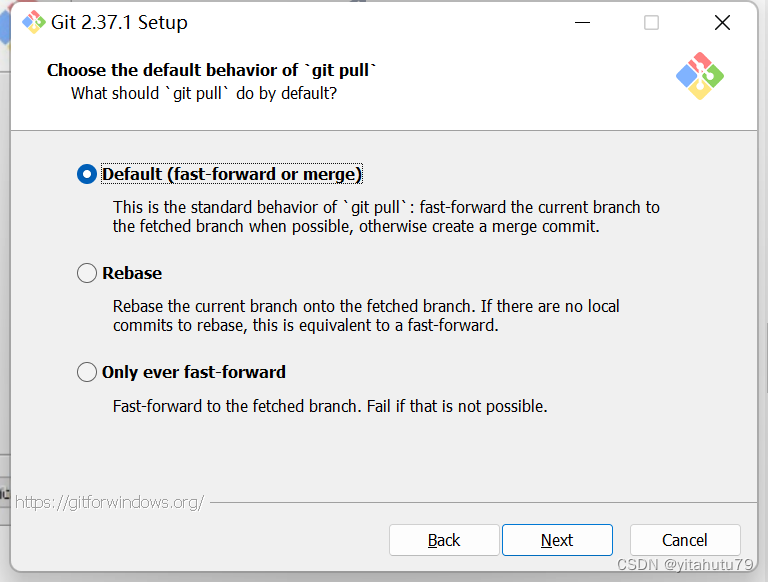The image size is (768, 582).
Task: Click the Git icon in the title bar
Action: 33,22
